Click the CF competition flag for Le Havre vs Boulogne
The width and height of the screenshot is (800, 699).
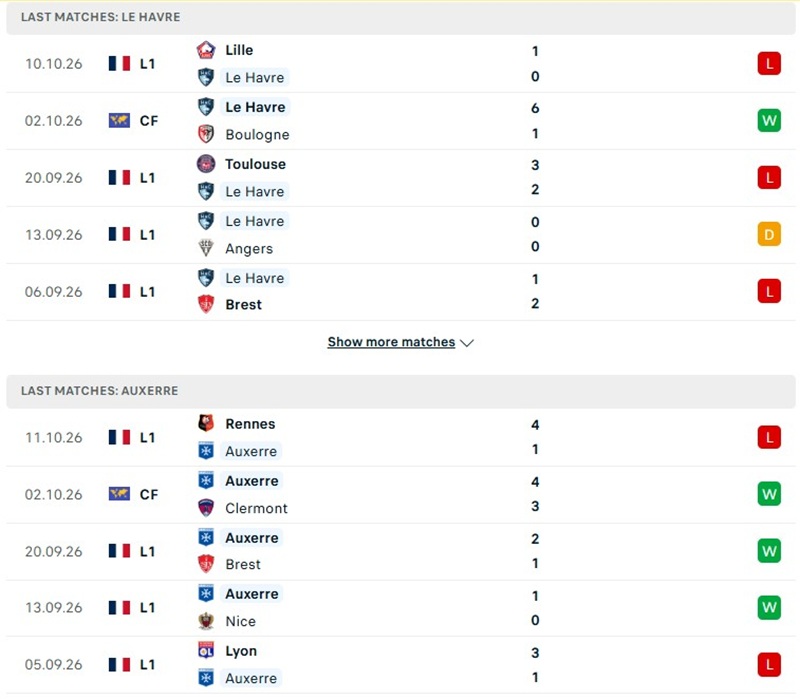coord(119,121)
